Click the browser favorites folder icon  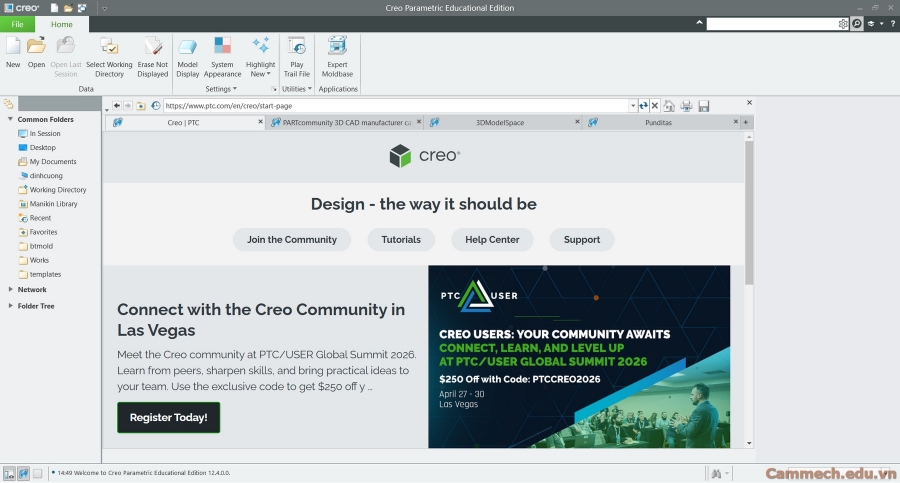(141, 106)
